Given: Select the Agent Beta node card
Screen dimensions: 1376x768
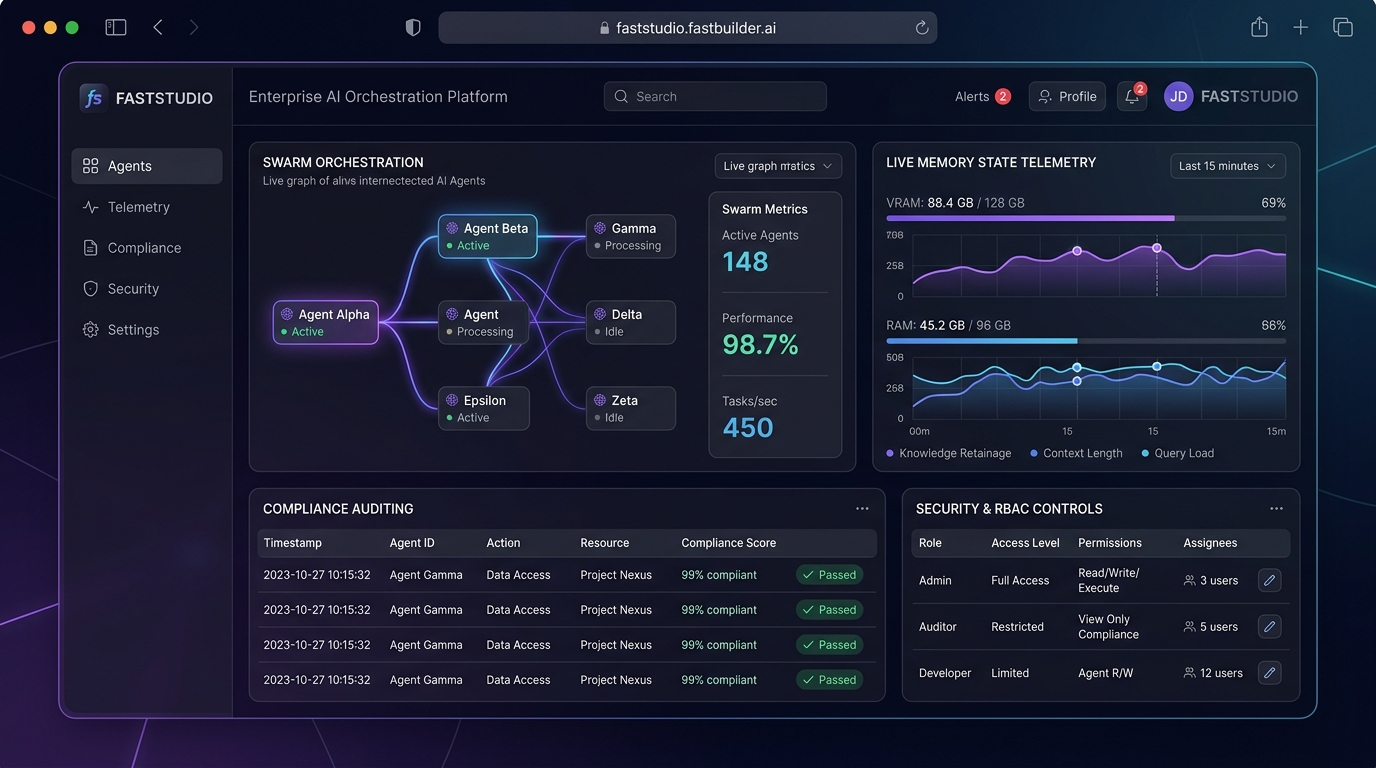Looking at the screenshot, I should coord(488,236).
